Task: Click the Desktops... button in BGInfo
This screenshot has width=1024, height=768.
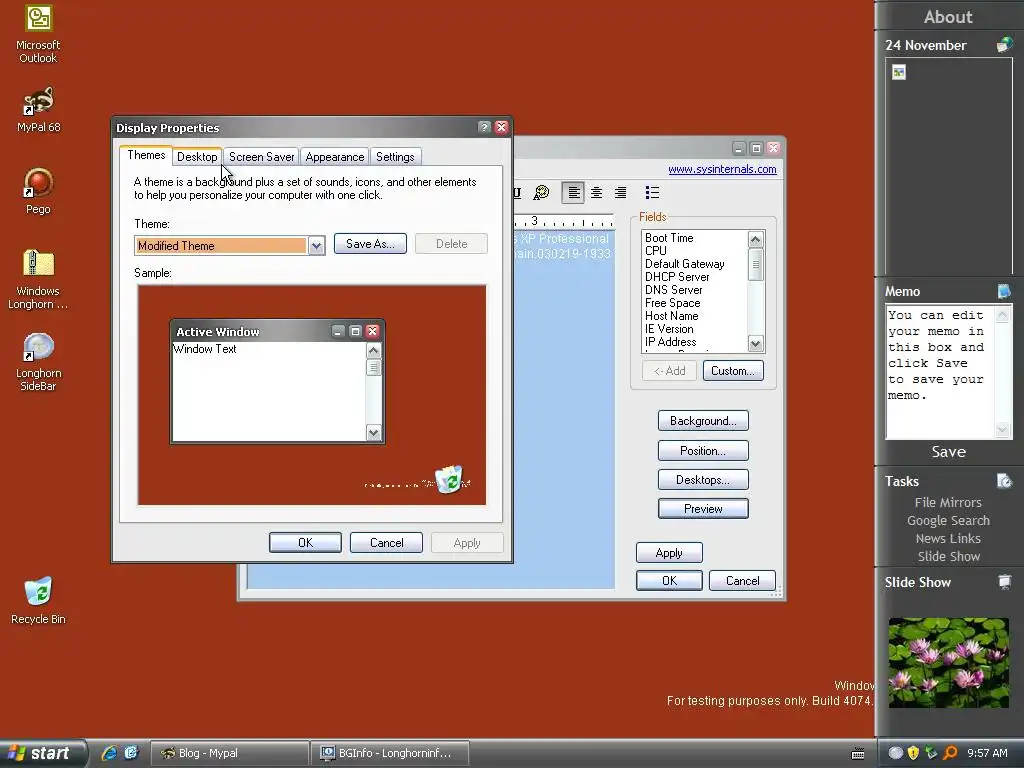Action: point(703,480)
